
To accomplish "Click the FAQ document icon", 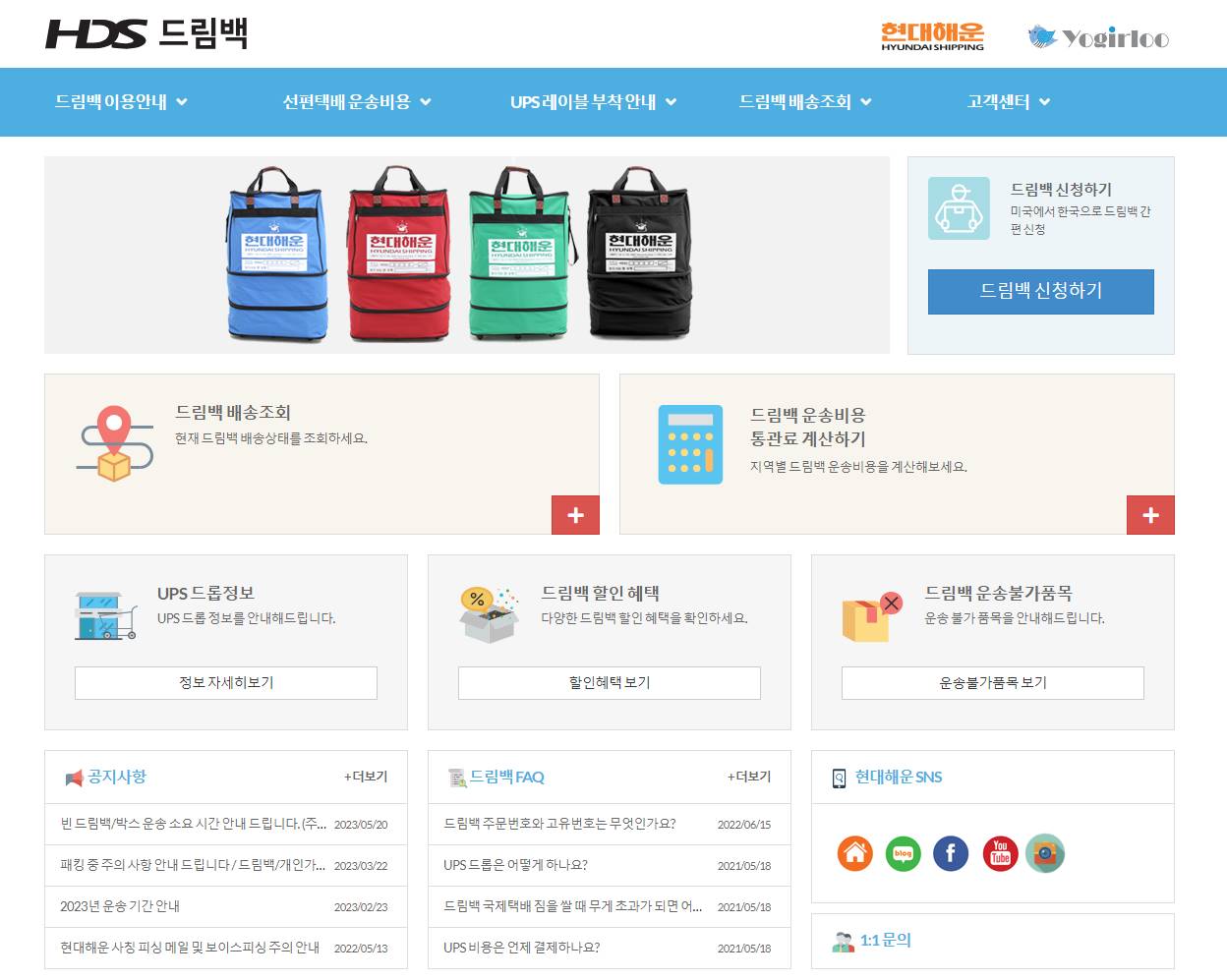I will [457, 778].
